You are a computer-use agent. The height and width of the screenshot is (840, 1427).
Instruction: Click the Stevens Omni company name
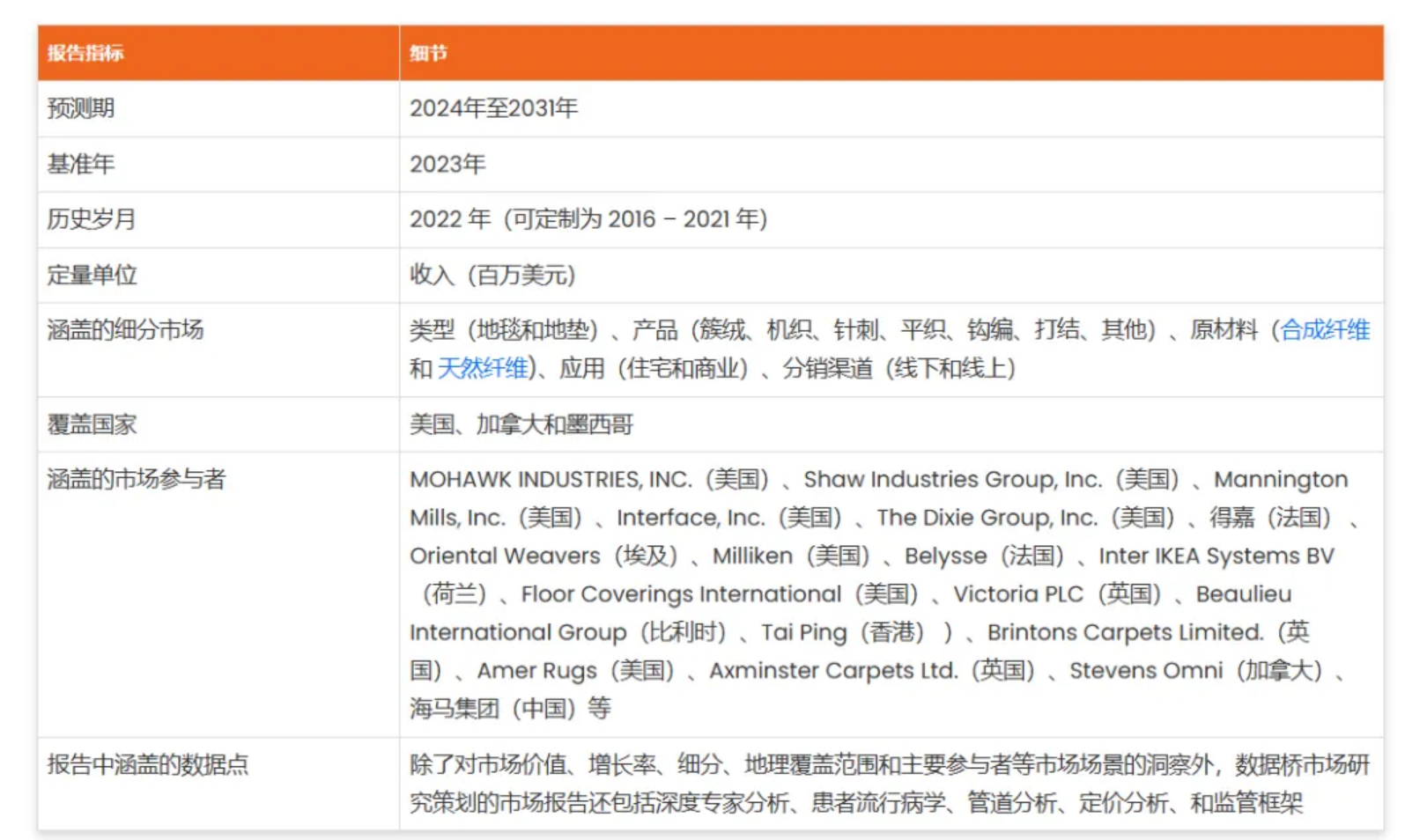[x=1146, y=671]
